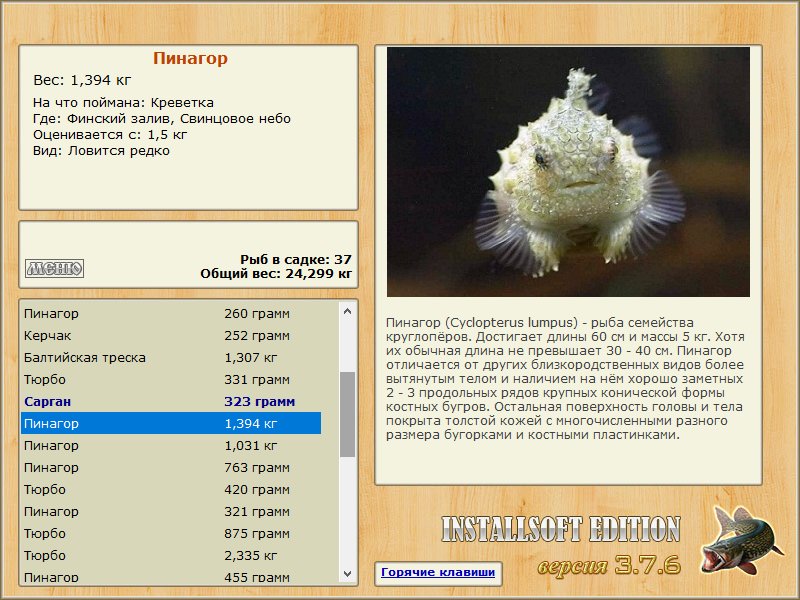The width and height of the screenshot is (800, 600).
Task: Select the Тюрбо 420 грамм row
Action: click(171, 489)
